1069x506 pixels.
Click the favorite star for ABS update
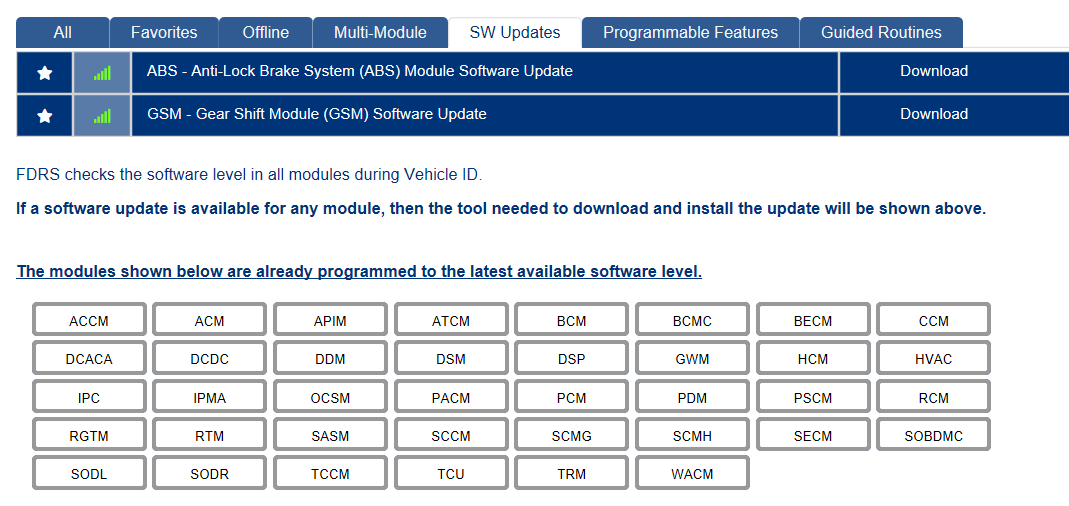(45, 72)
